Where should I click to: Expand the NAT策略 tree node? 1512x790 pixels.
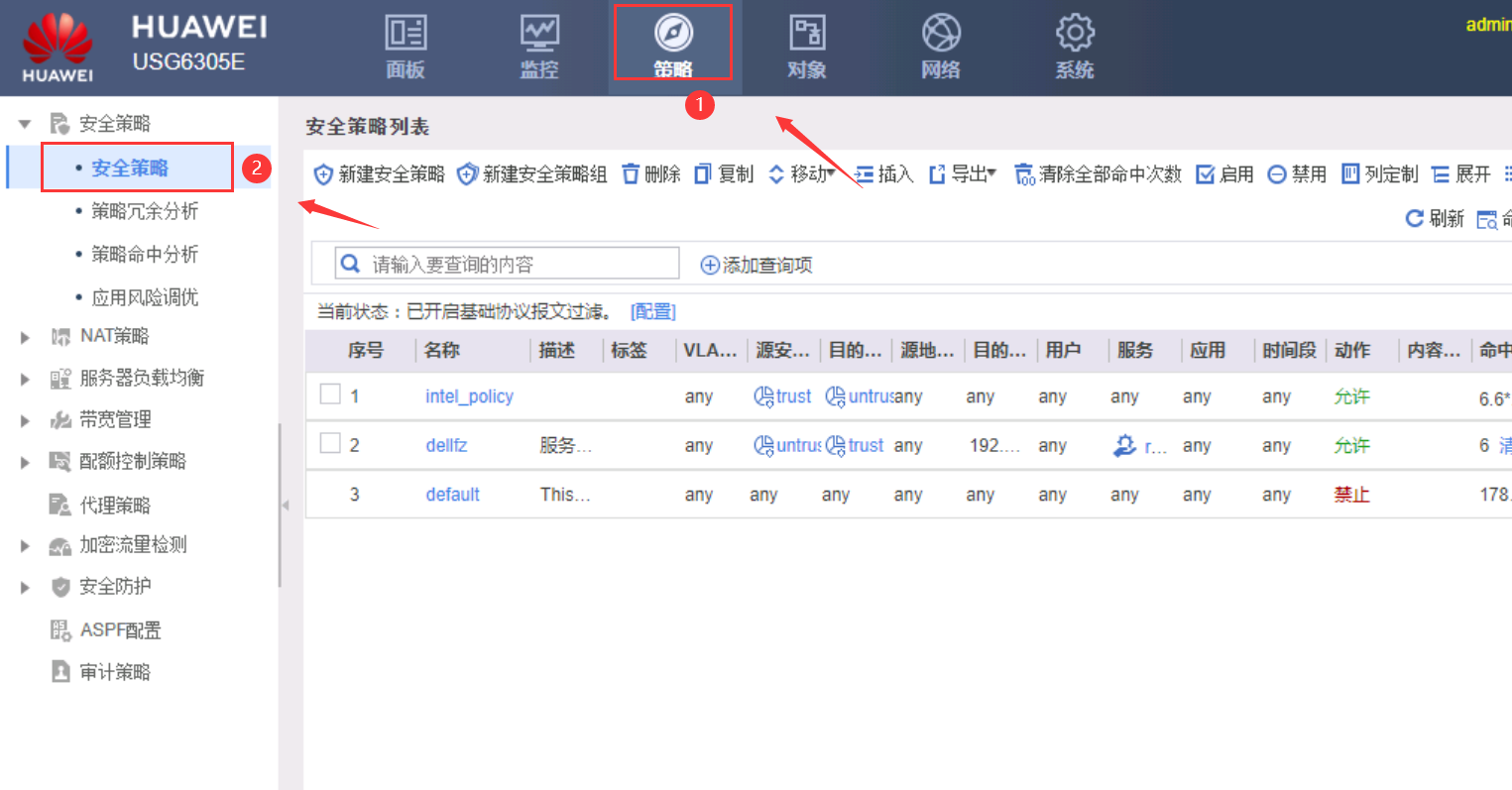coord(26,337)
